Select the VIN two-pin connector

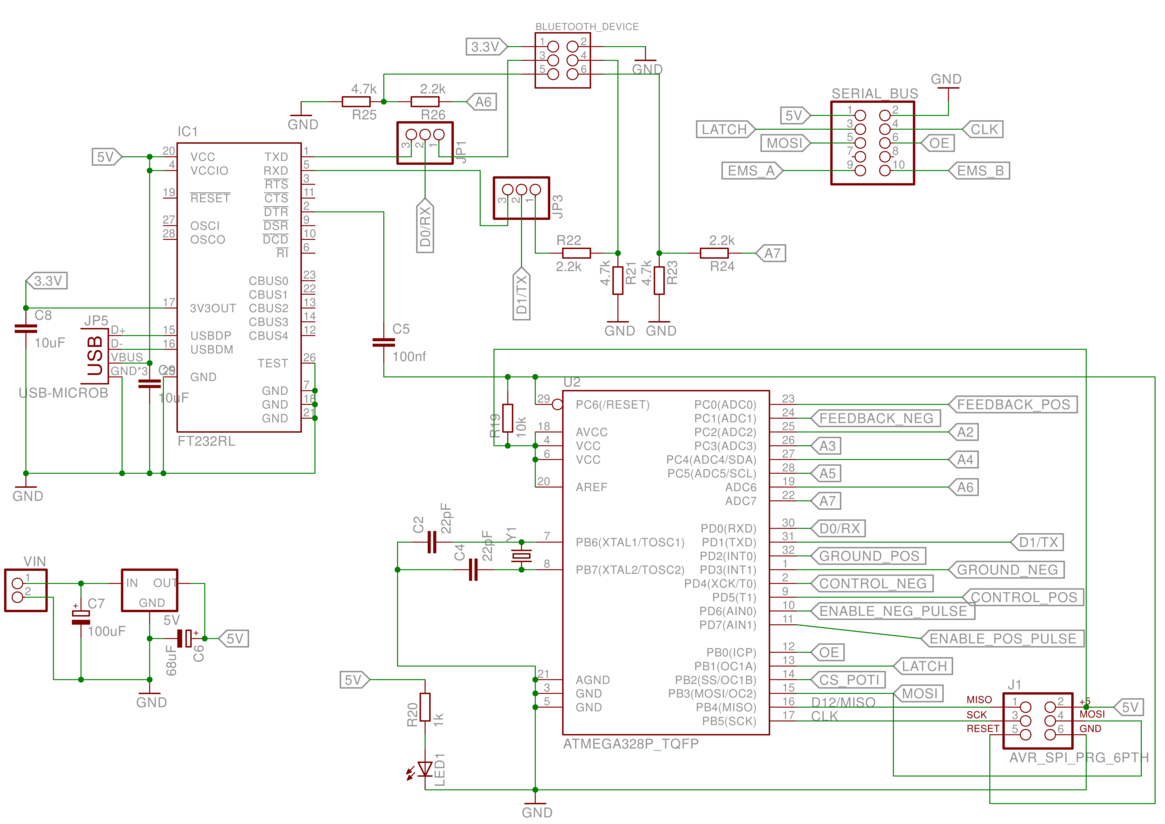tap(26, 590)
